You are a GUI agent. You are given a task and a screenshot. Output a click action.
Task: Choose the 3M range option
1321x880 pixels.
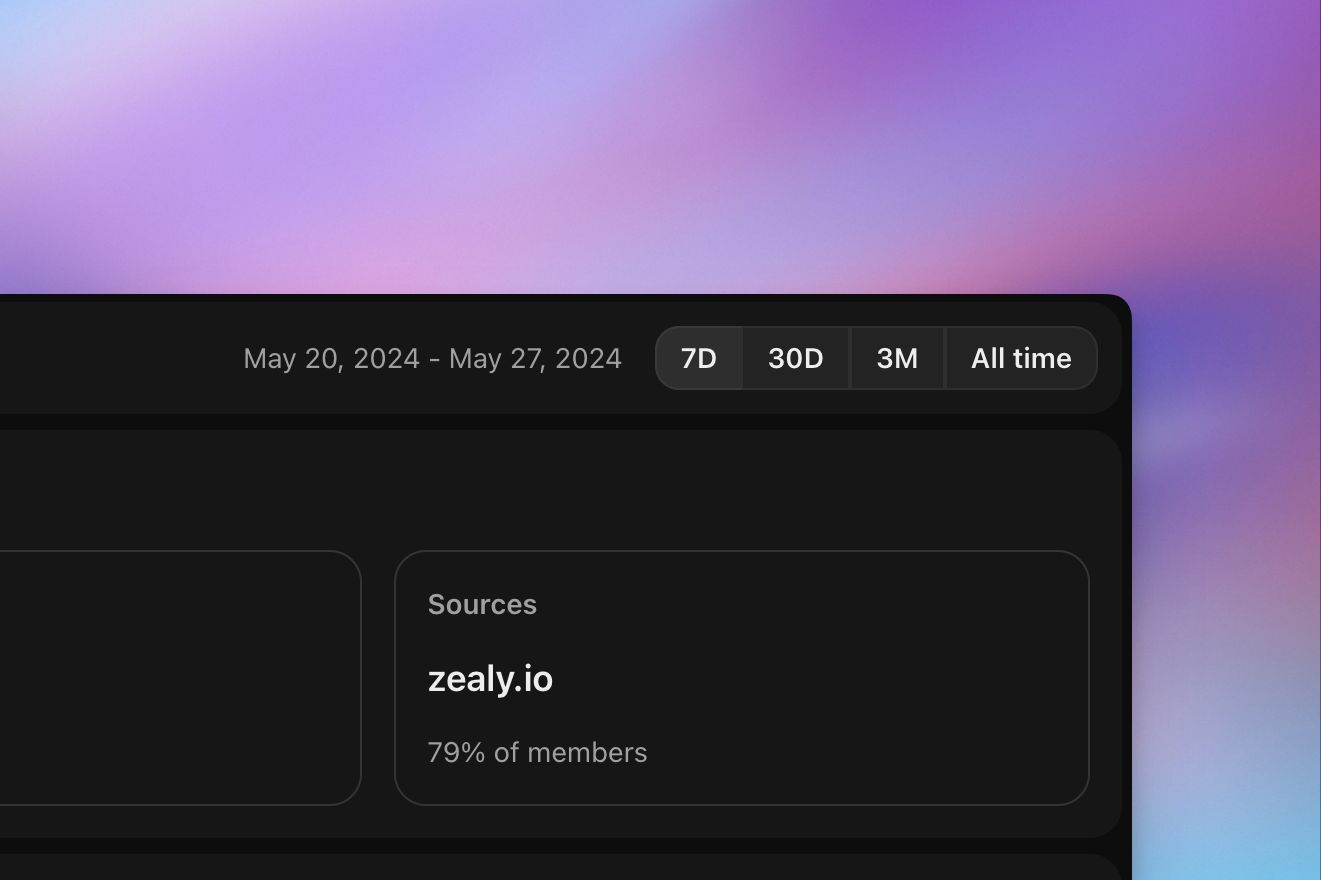click(x=897, y=358)
